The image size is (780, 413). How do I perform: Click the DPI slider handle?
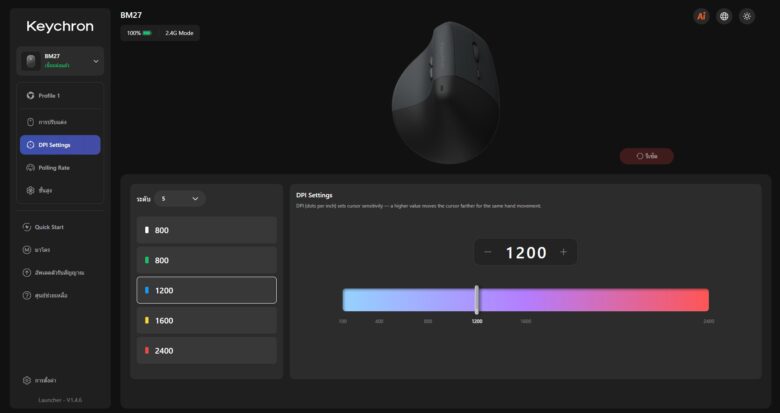[477, 300]
